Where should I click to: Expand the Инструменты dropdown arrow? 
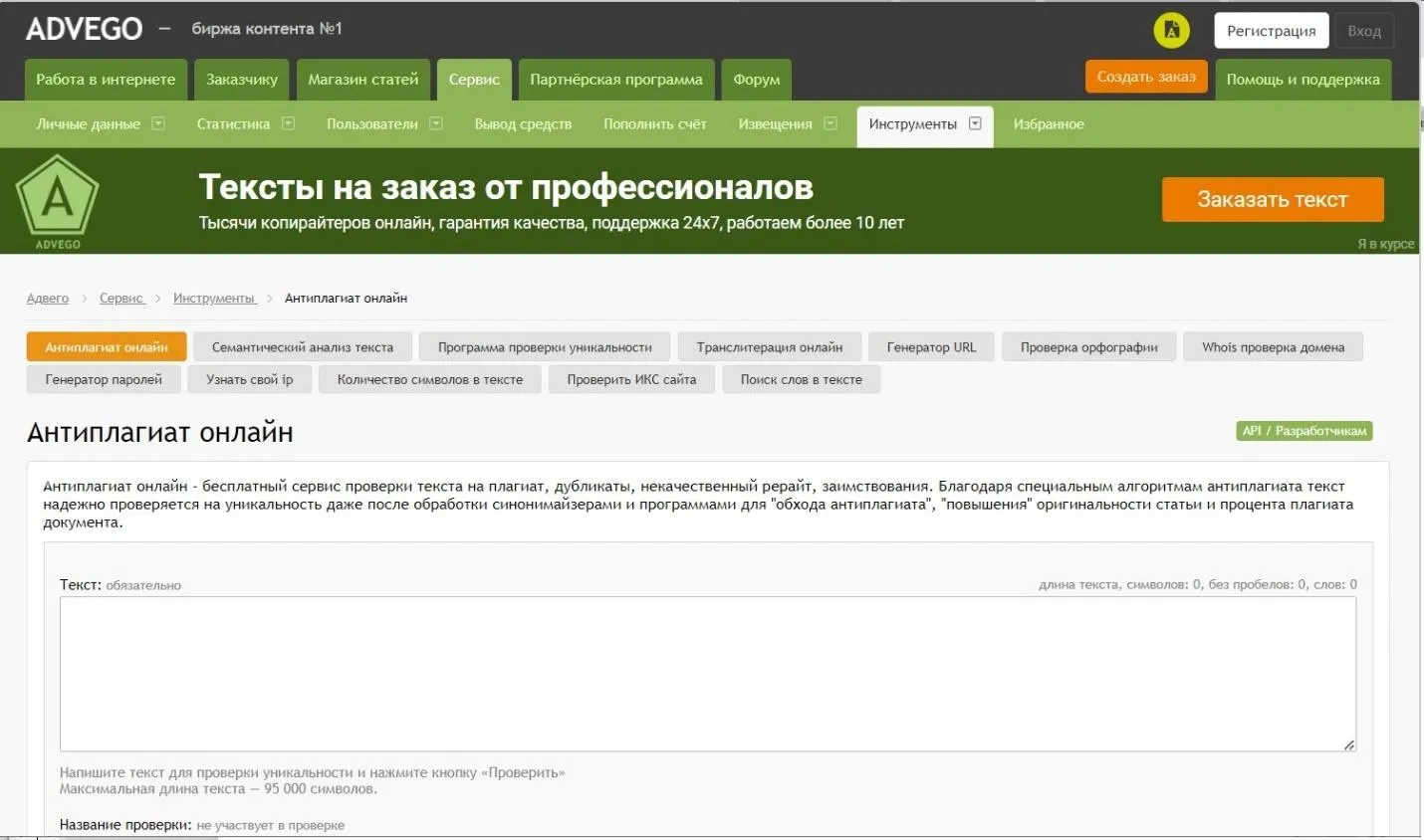tap(975, 123)
